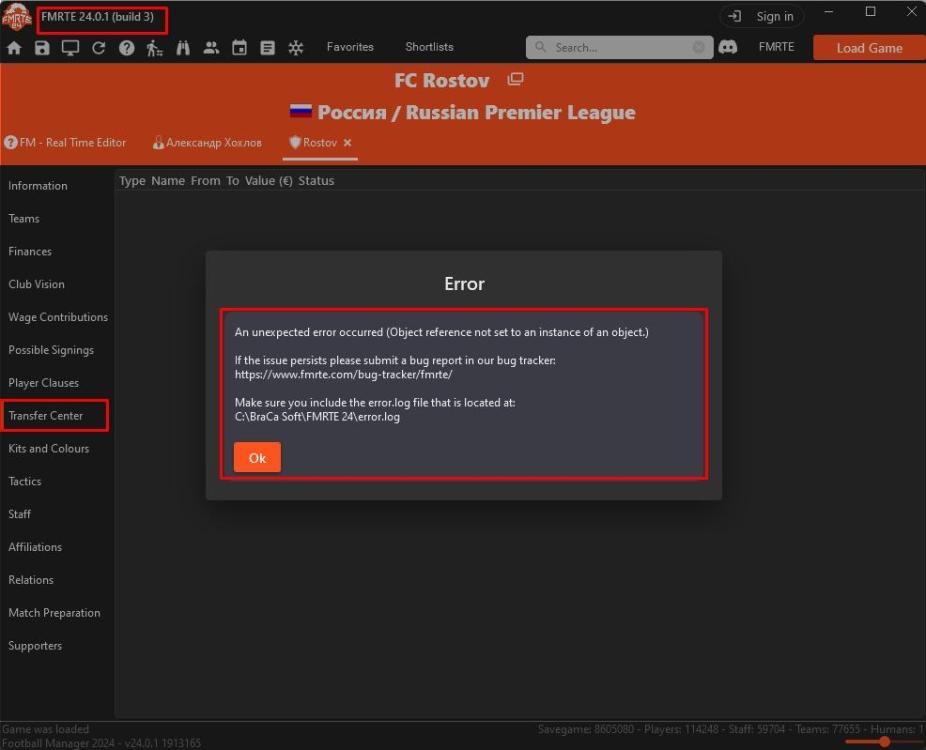Sort by Name column header
This screenshot has width=926, height=750.
(x=168, y=181)
